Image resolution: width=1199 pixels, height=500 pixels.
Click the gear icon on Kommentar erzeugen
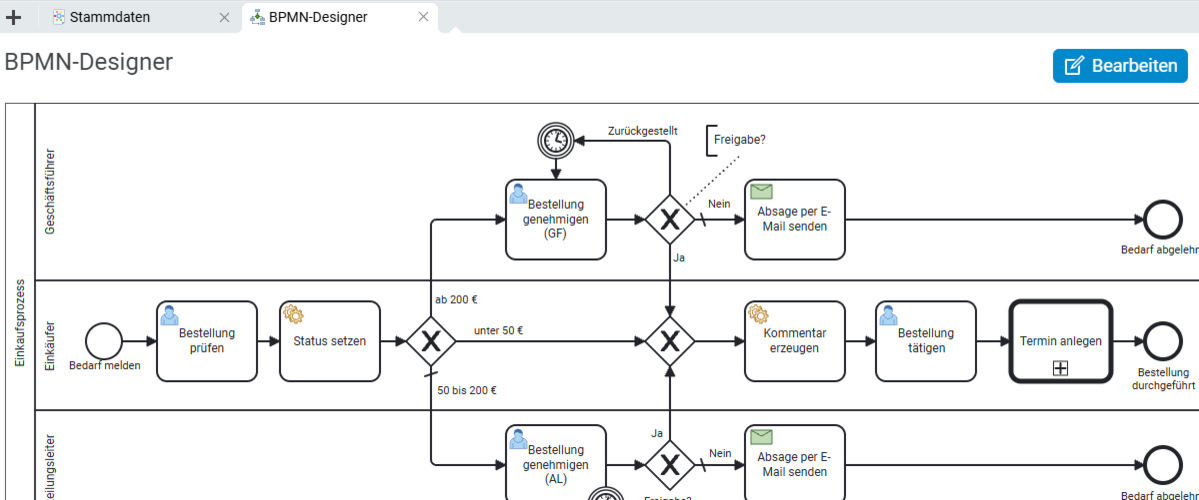click(x=758, y=313)
